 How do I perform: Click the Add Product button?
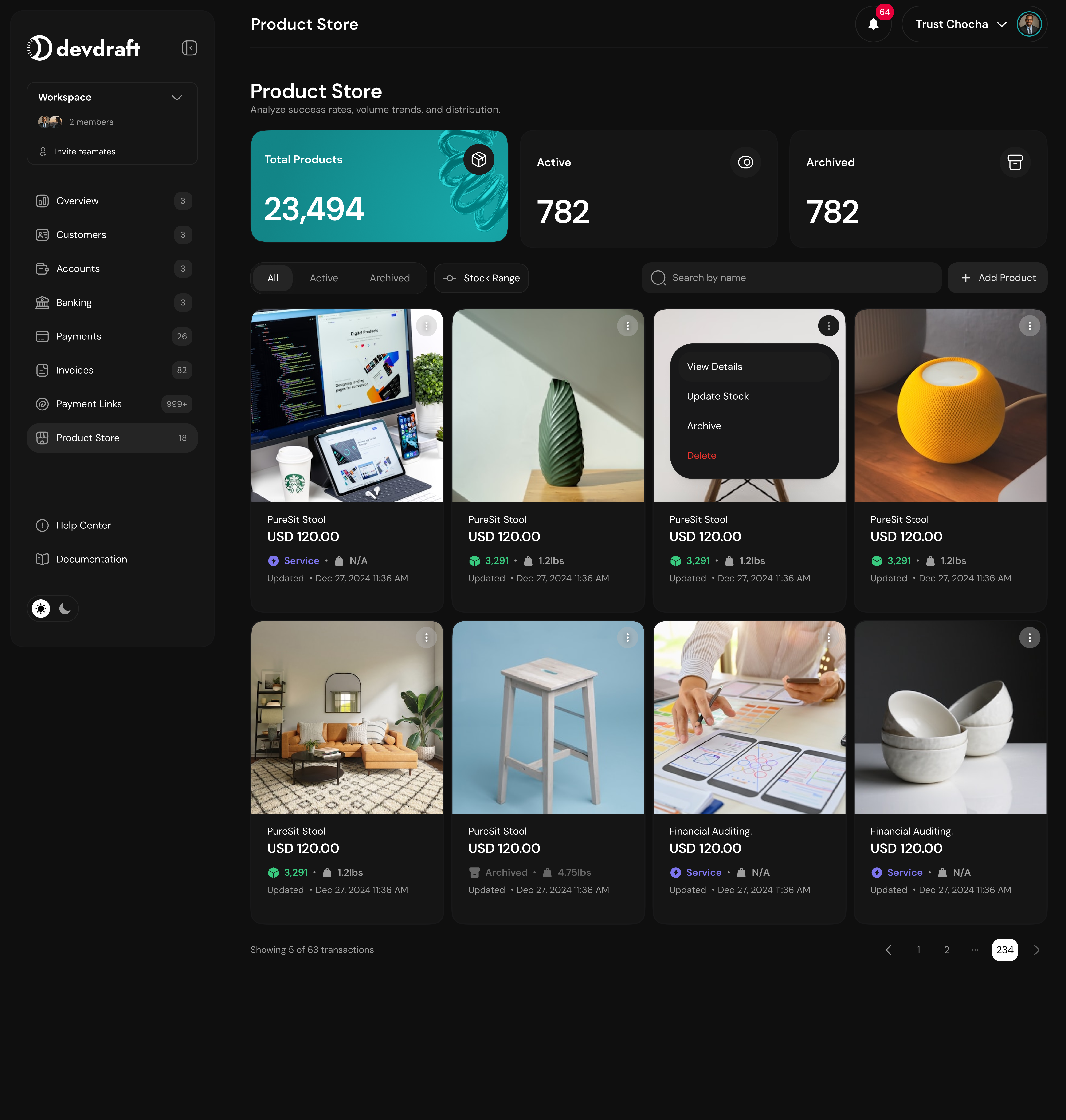click(997, 278)
